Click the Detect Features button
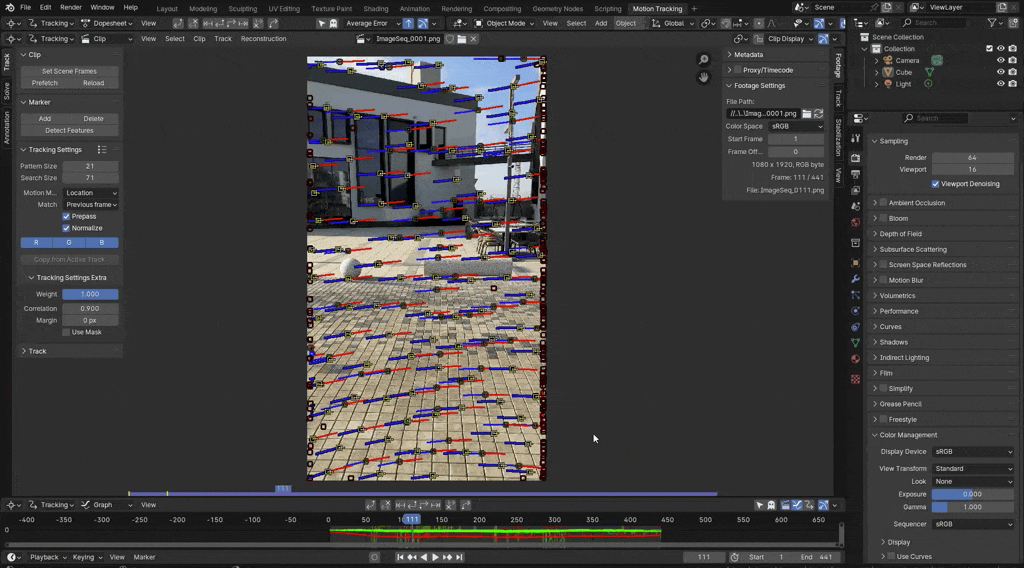Screen dimensions: 1024x568 click(x=69, y=130)
